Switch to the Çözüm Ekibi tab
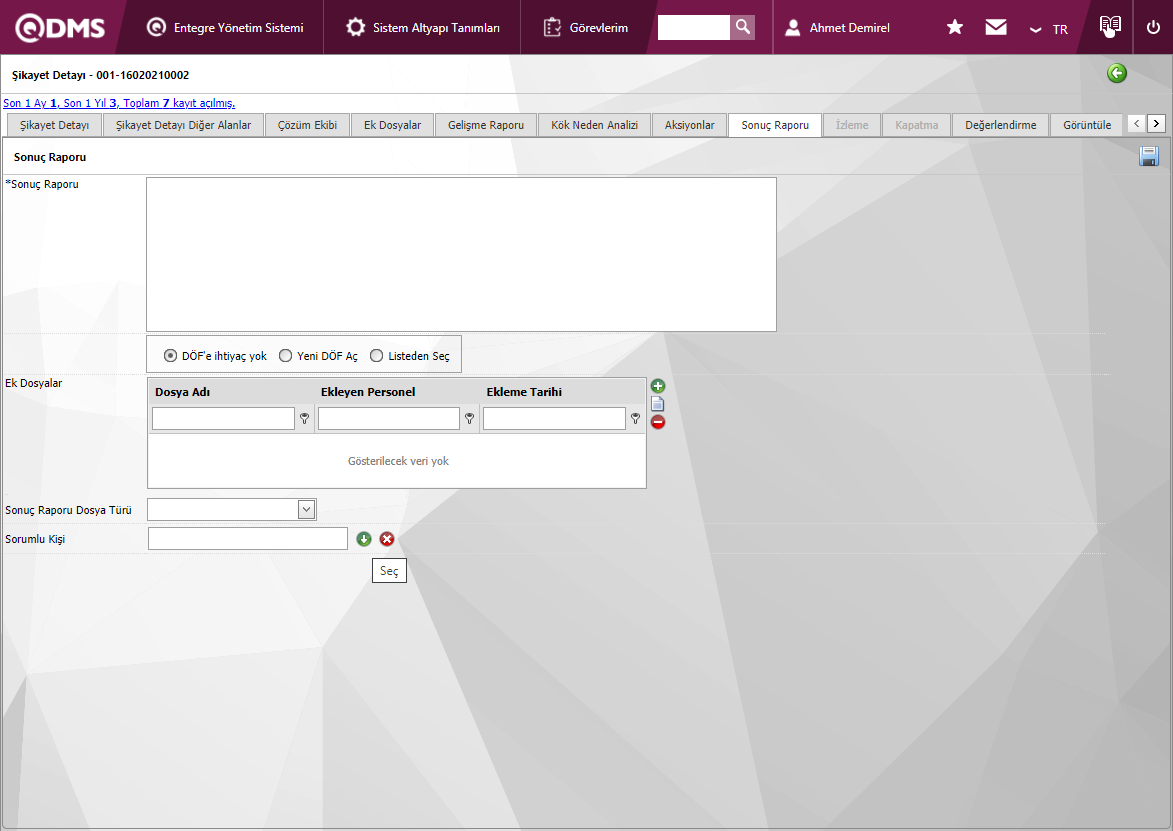This screenshot has height=831, width=1173. [307, 125]
